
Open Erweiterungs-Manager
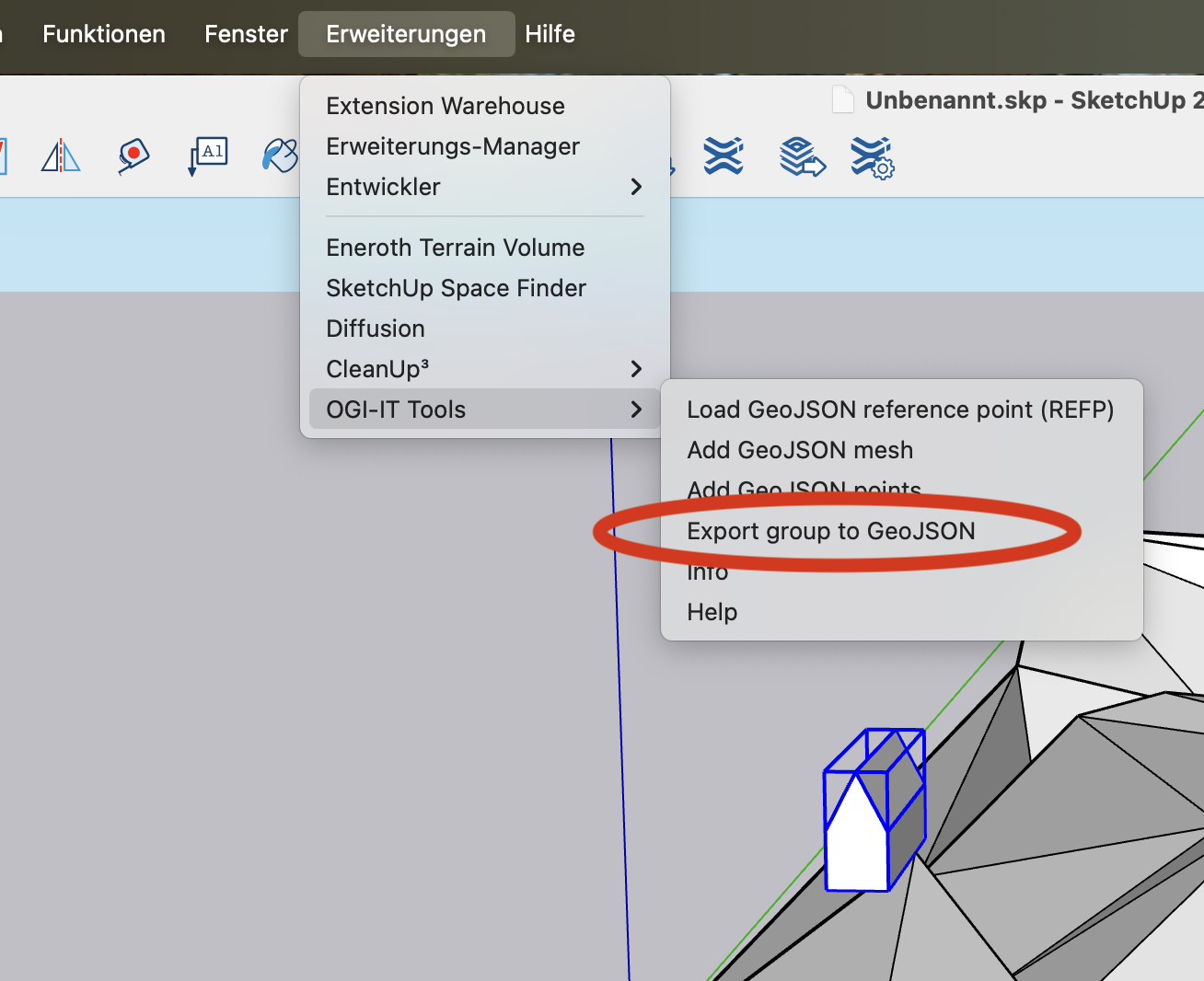coord(485,146)
